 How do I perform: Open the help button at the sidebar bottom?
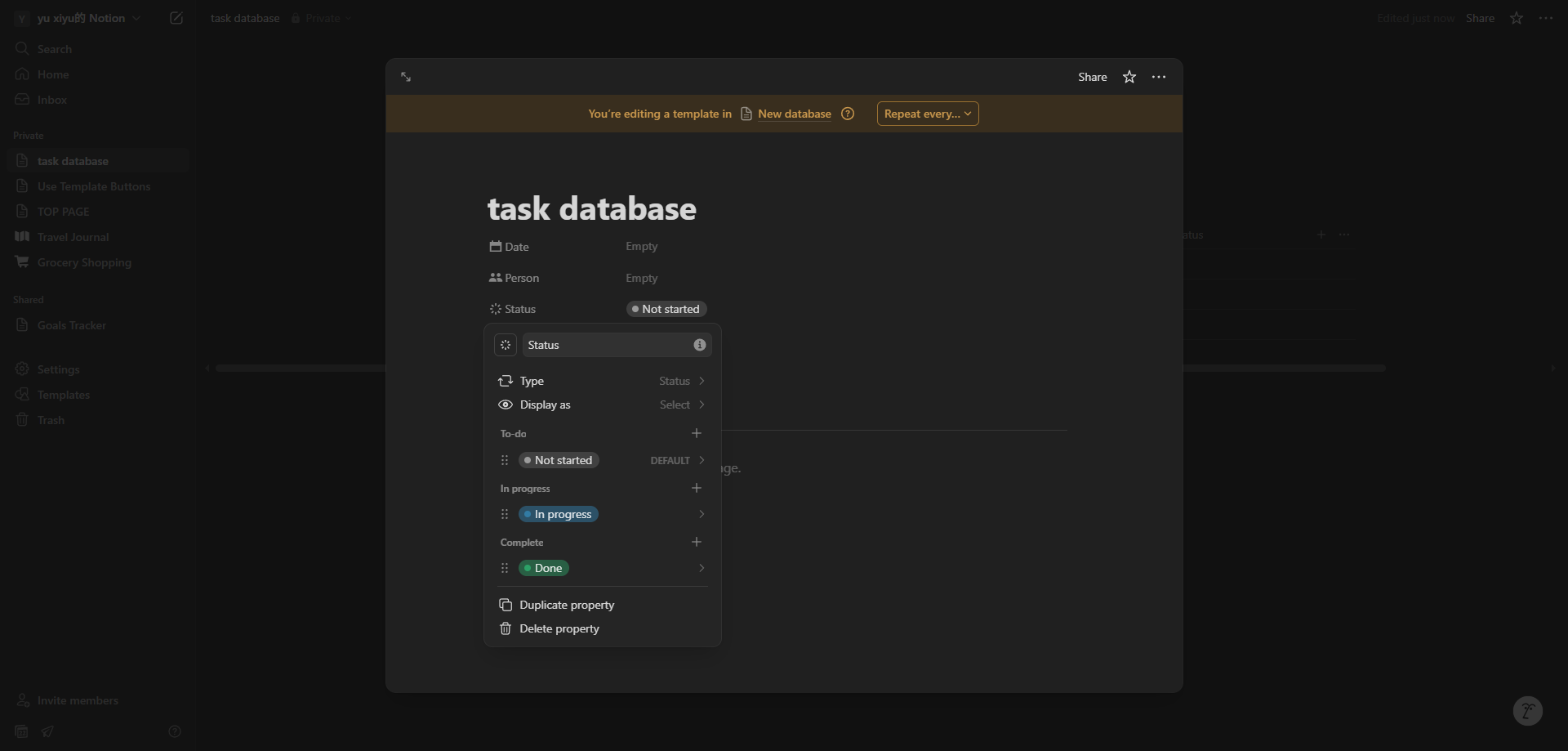[x=175, y=731]
